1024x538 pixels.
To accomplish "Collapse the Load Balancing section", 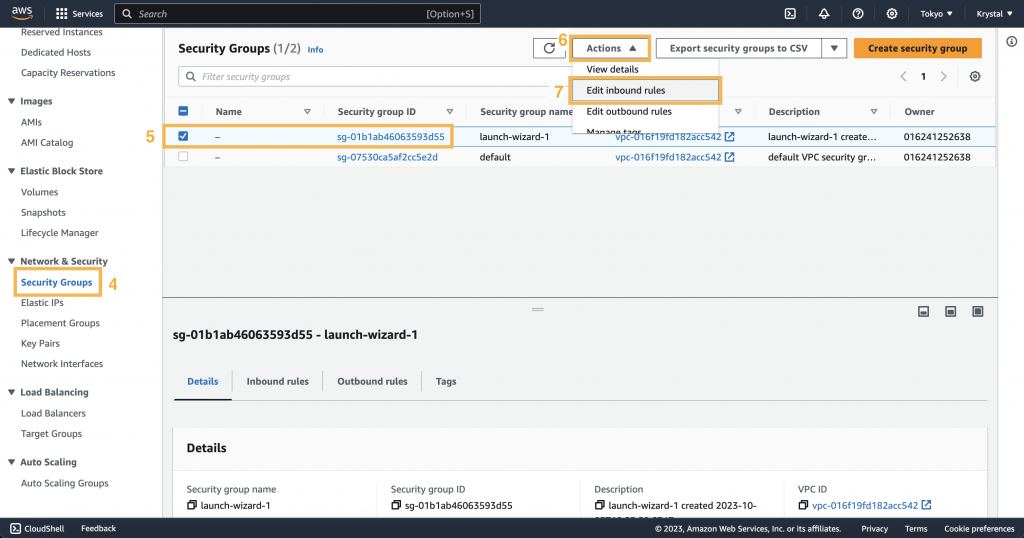I will [x=11, y=392].
